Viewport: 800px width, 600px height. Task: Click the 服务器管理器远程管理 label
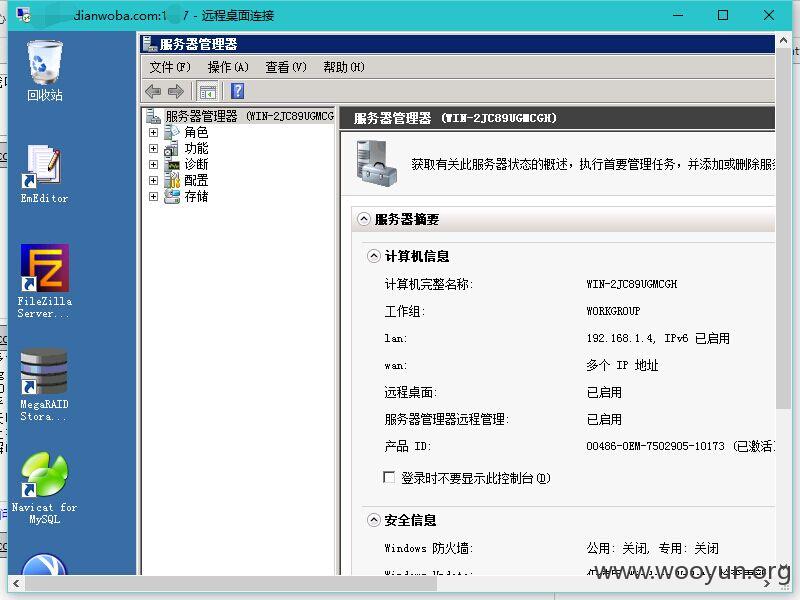click(446, 419)
